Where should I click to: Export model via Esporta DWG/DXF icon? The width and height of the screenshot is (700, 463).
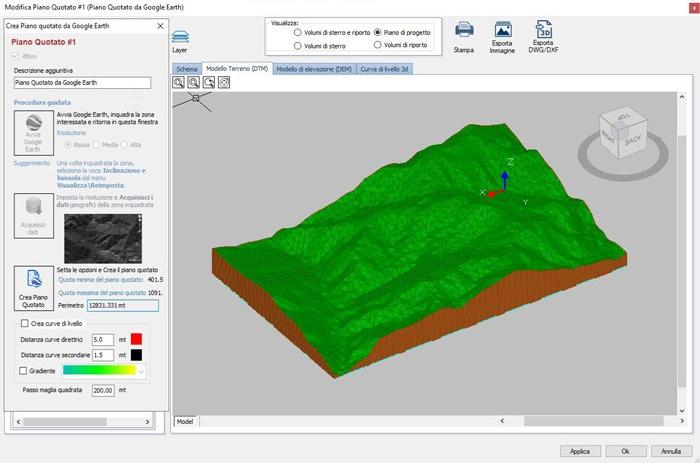click(543, 30)
